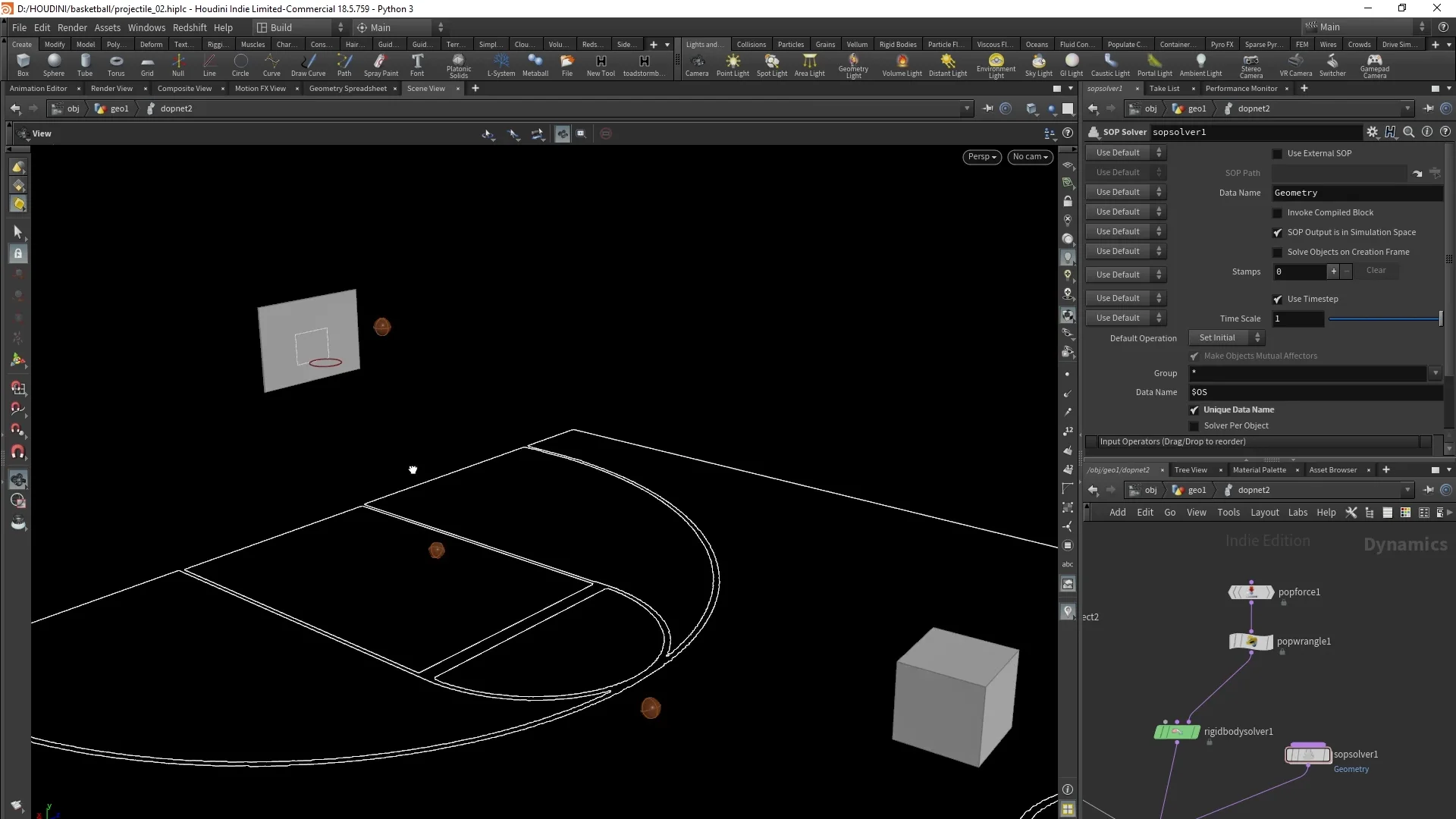Open the Default Operation Set Initial dropdown
Screen dimensions: 1456x819
(x=1225, y=338)
